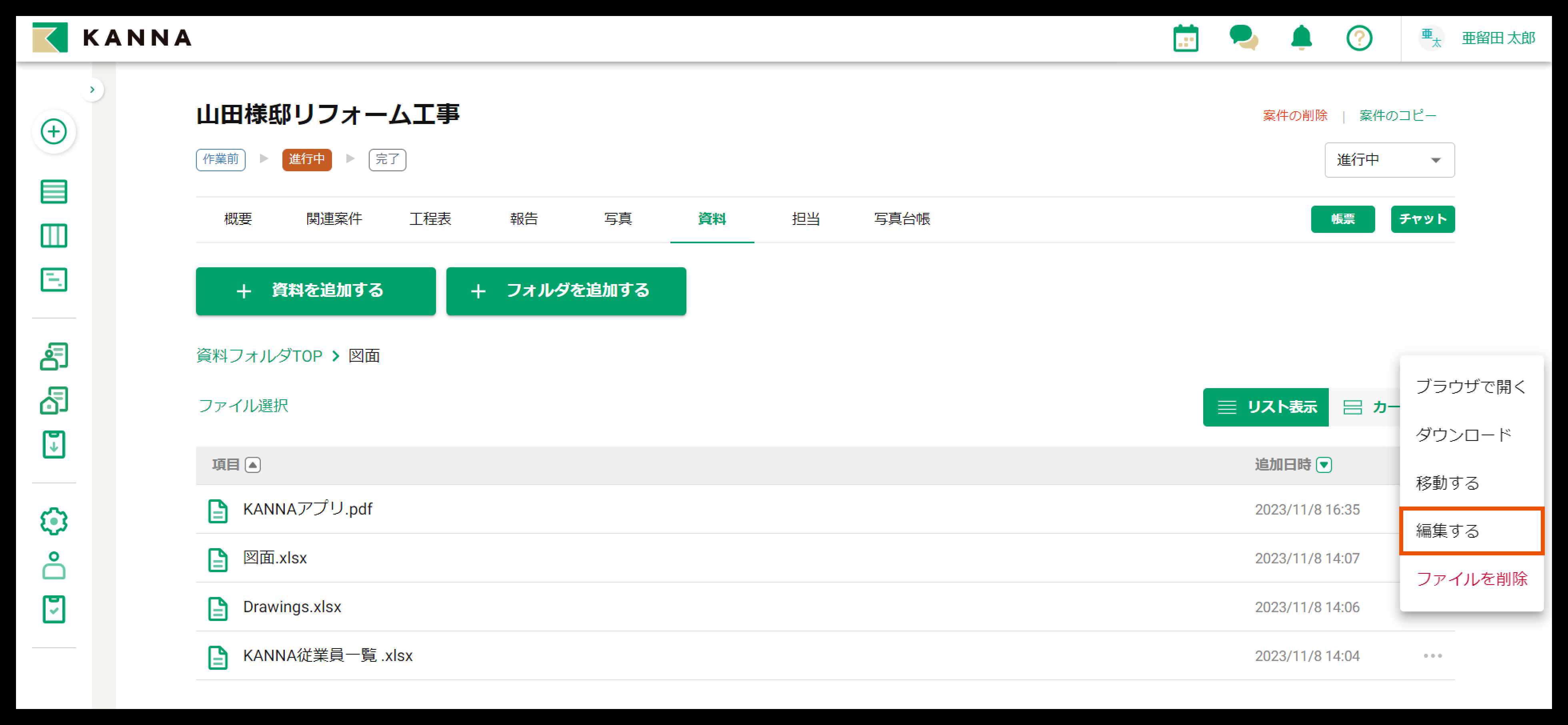Click the date 2023/11/8 16:35
1568x725 pixels.
point(1307,510)
